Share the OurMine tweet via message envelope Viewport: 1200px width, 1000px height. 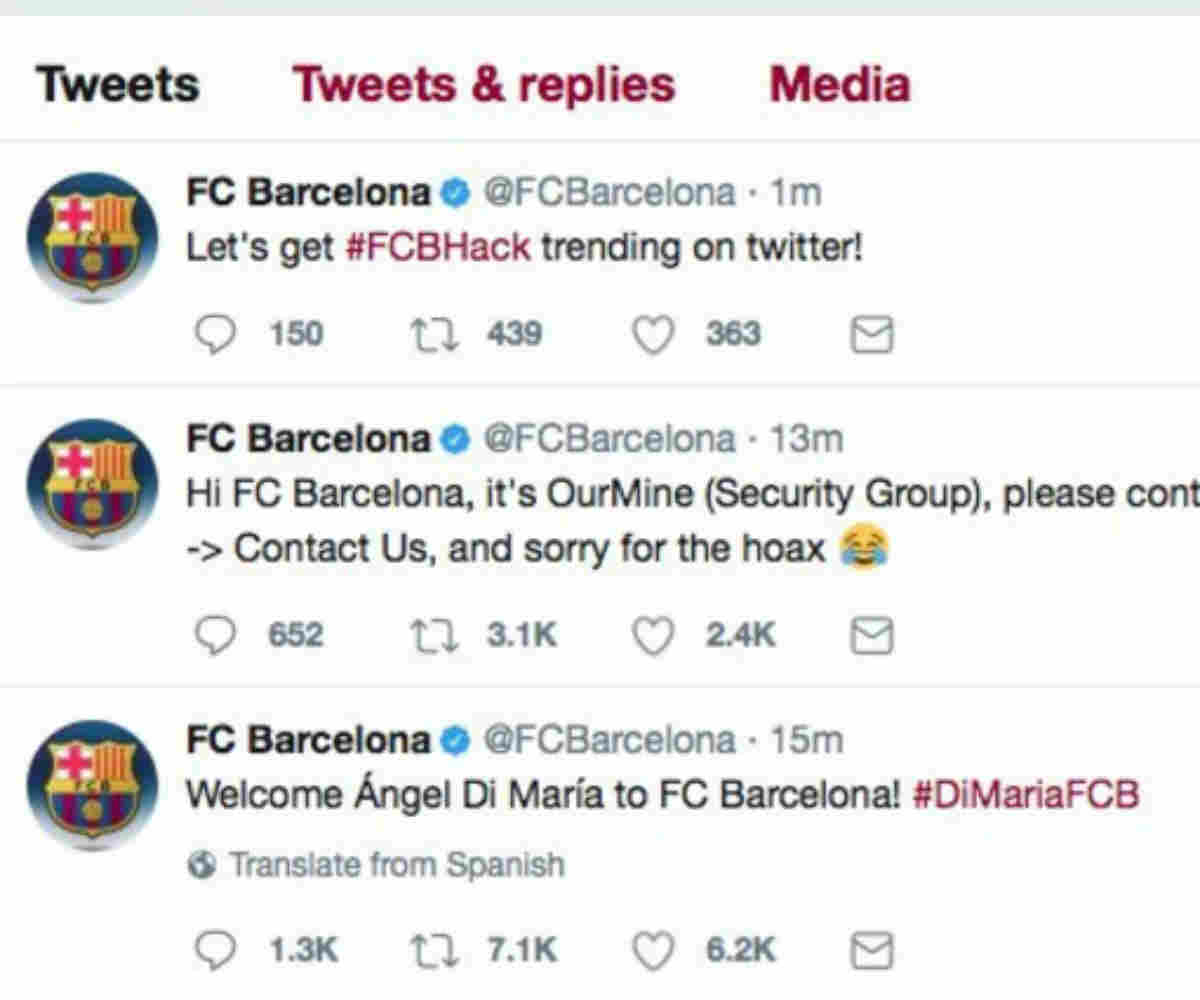point(871,637)
